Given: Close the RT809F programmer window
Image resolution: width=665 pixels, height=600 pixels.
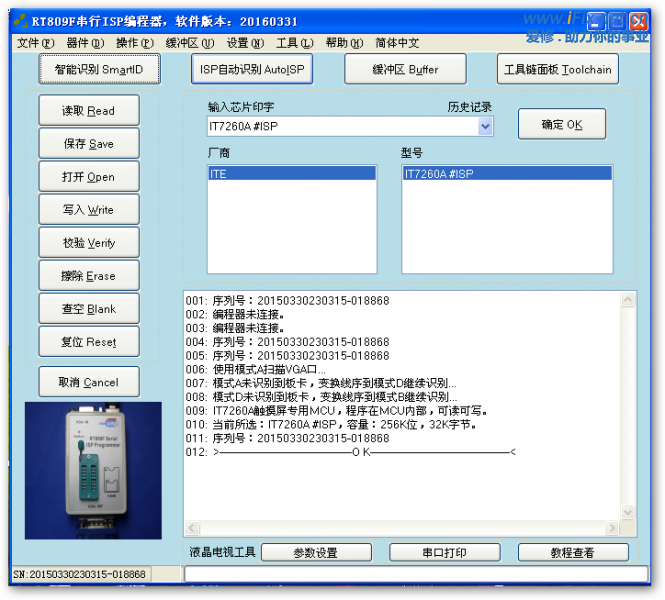Looking at the screenshot, I should pos(638,21).
